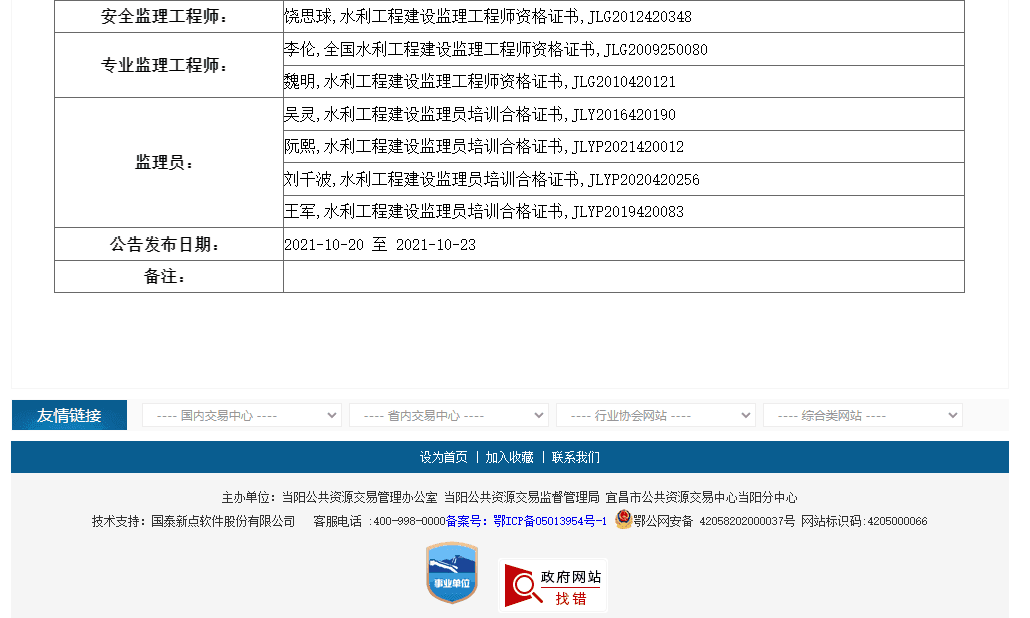Click the 事业单位 blue shield badge

tap(452, 573)
